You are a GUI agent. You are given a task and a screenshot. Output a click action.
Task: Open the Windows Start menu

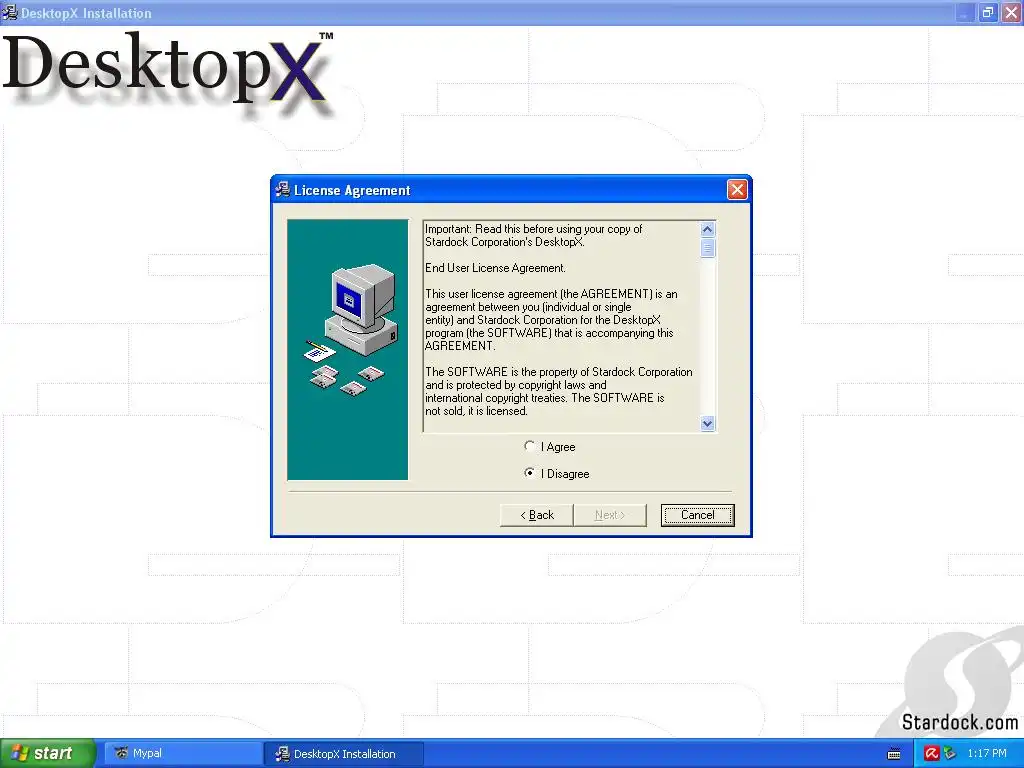[47, 754]
